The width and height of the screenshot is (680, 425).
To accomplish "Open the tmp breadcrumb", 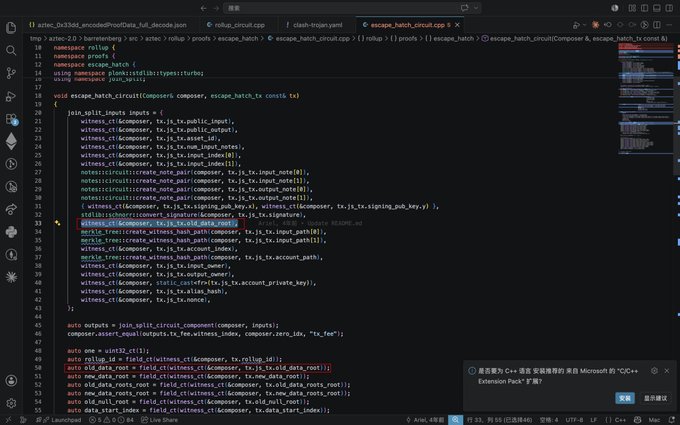I will (x=36, y=39).
